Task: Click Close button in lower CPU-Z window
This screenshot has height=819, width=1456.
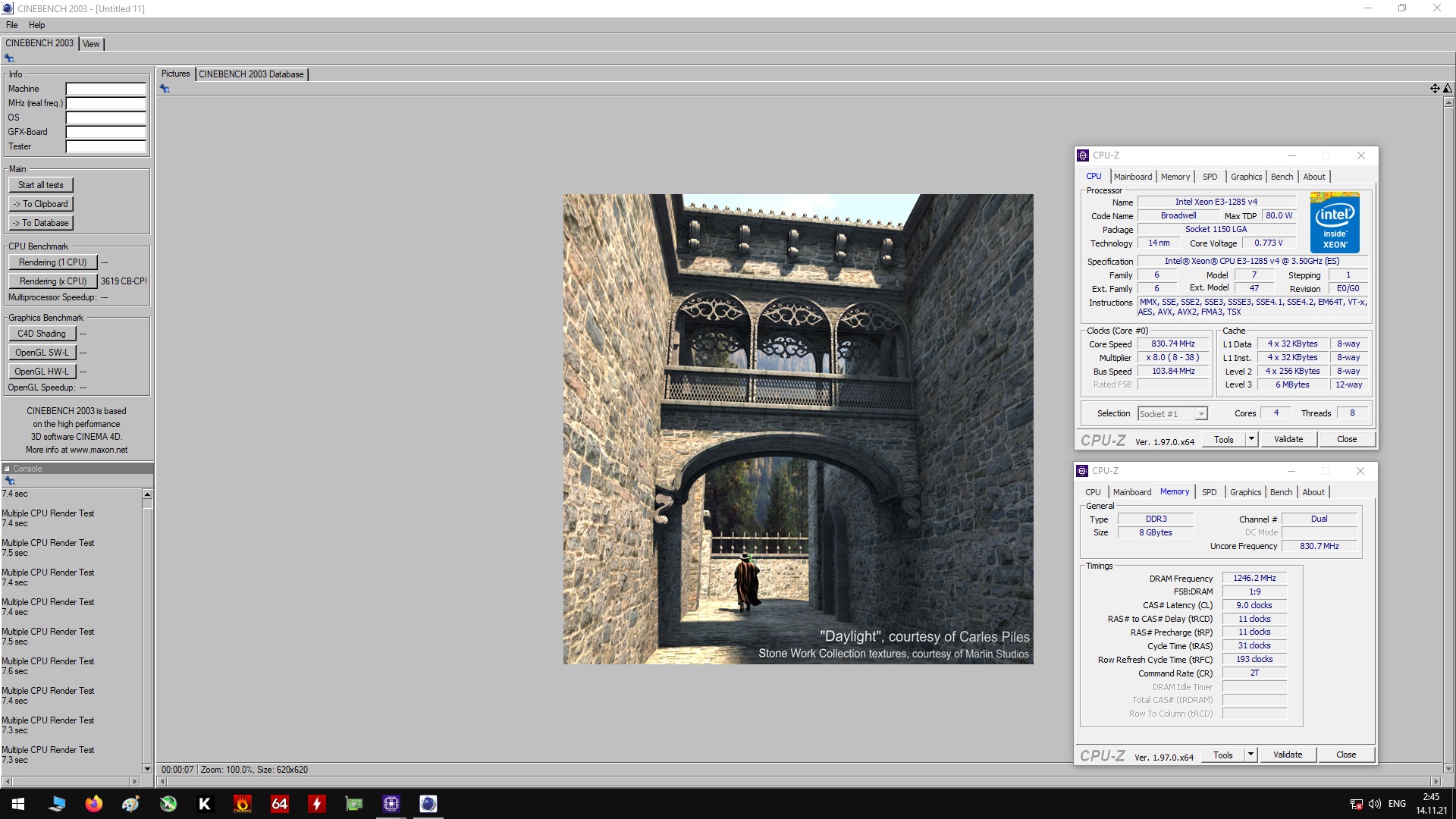Action: 1346,755
